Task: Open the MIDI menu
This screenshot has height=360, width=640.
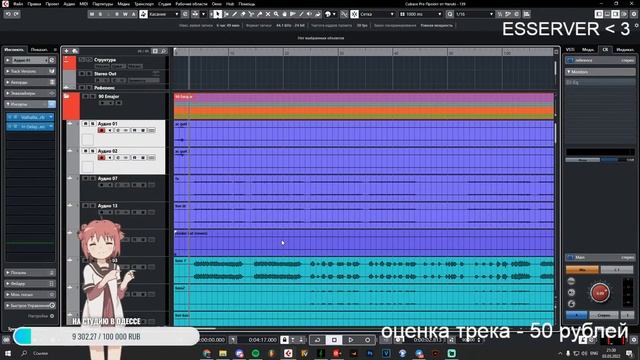Action: [83, 4]
